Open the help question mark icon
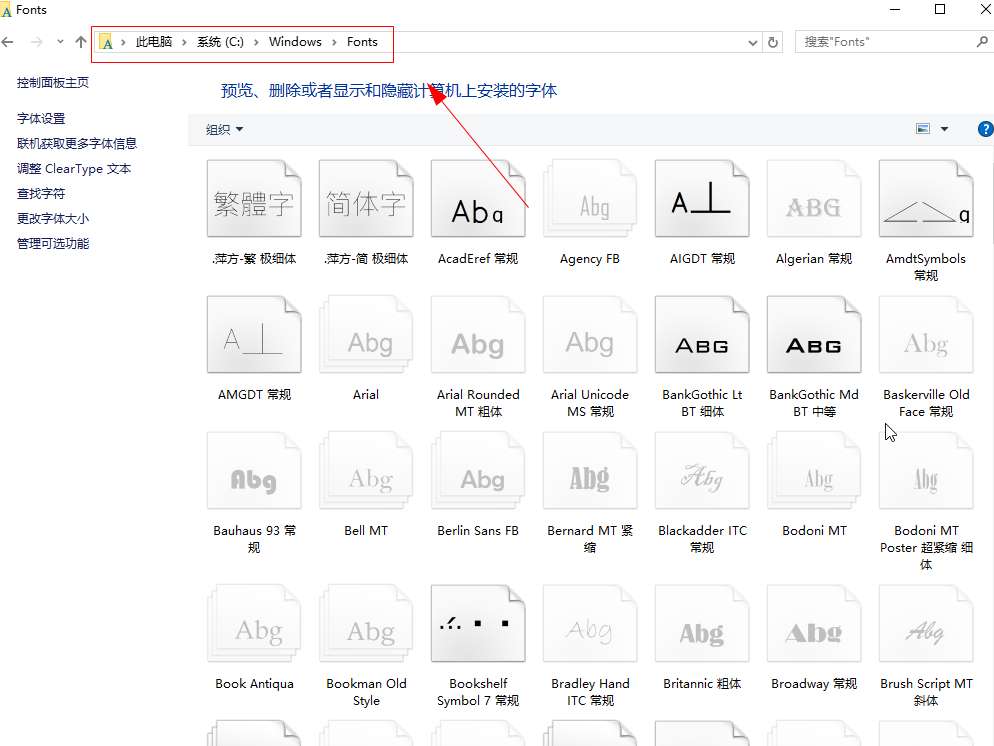The width and height of the screenshot is (994, 746). (x=986, y=129)
